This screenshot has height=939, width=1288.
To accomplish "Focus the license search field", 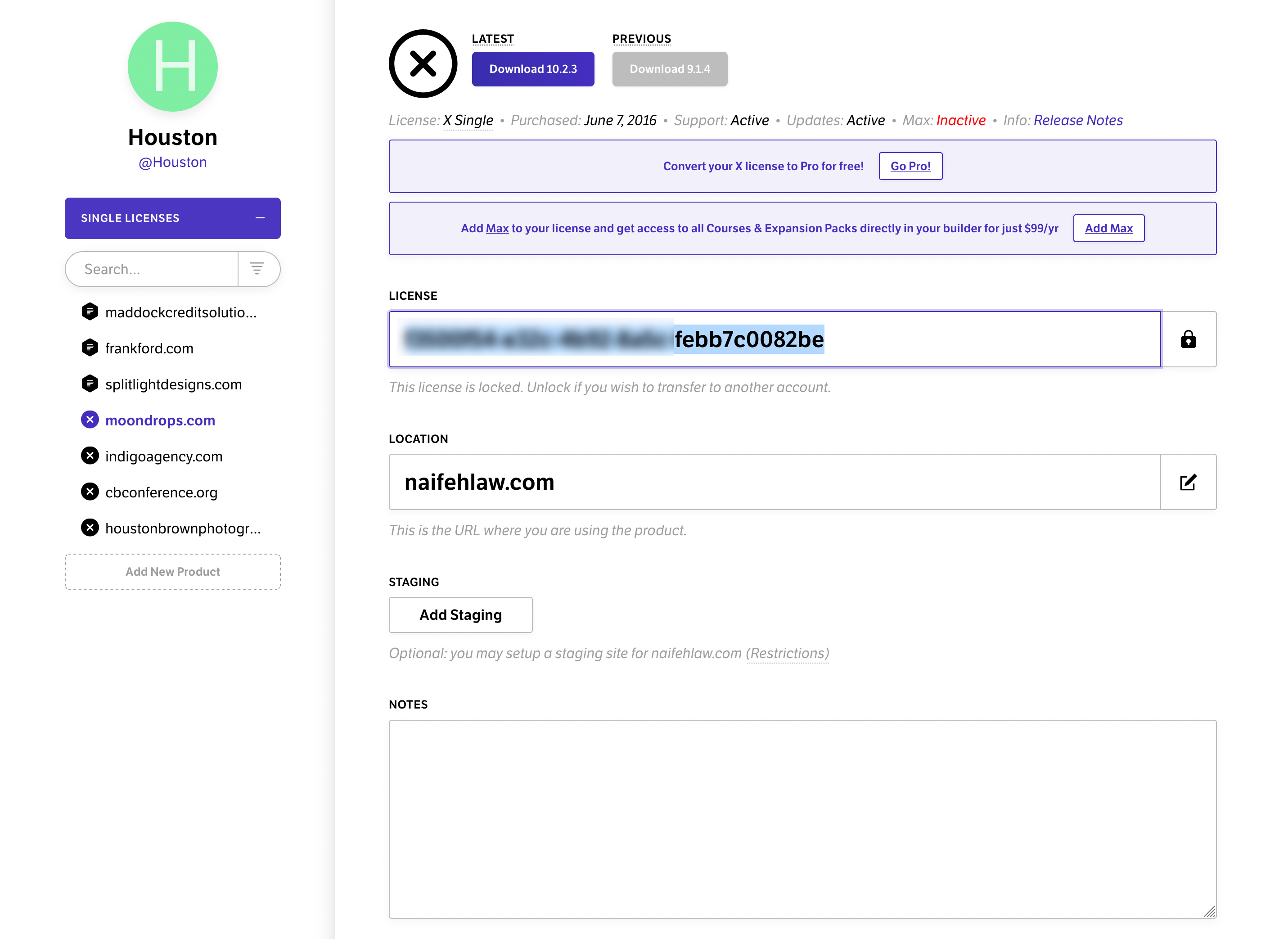I will click(x=152, y=269).
